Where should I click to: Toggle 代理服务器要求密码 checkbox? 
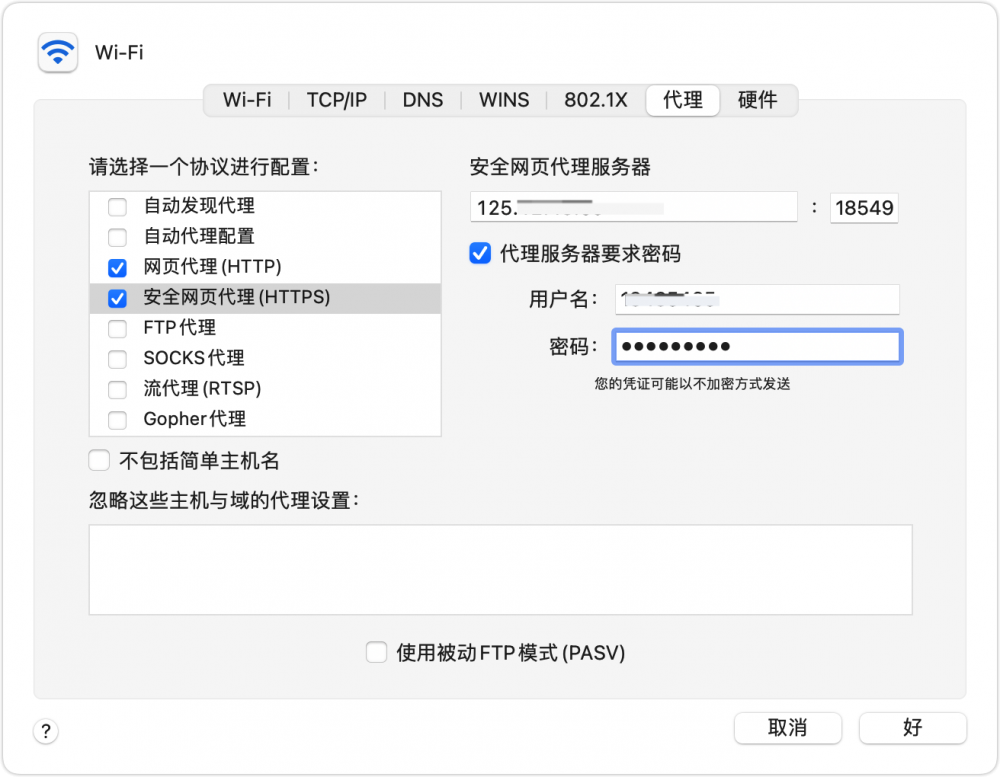(480, 253)
